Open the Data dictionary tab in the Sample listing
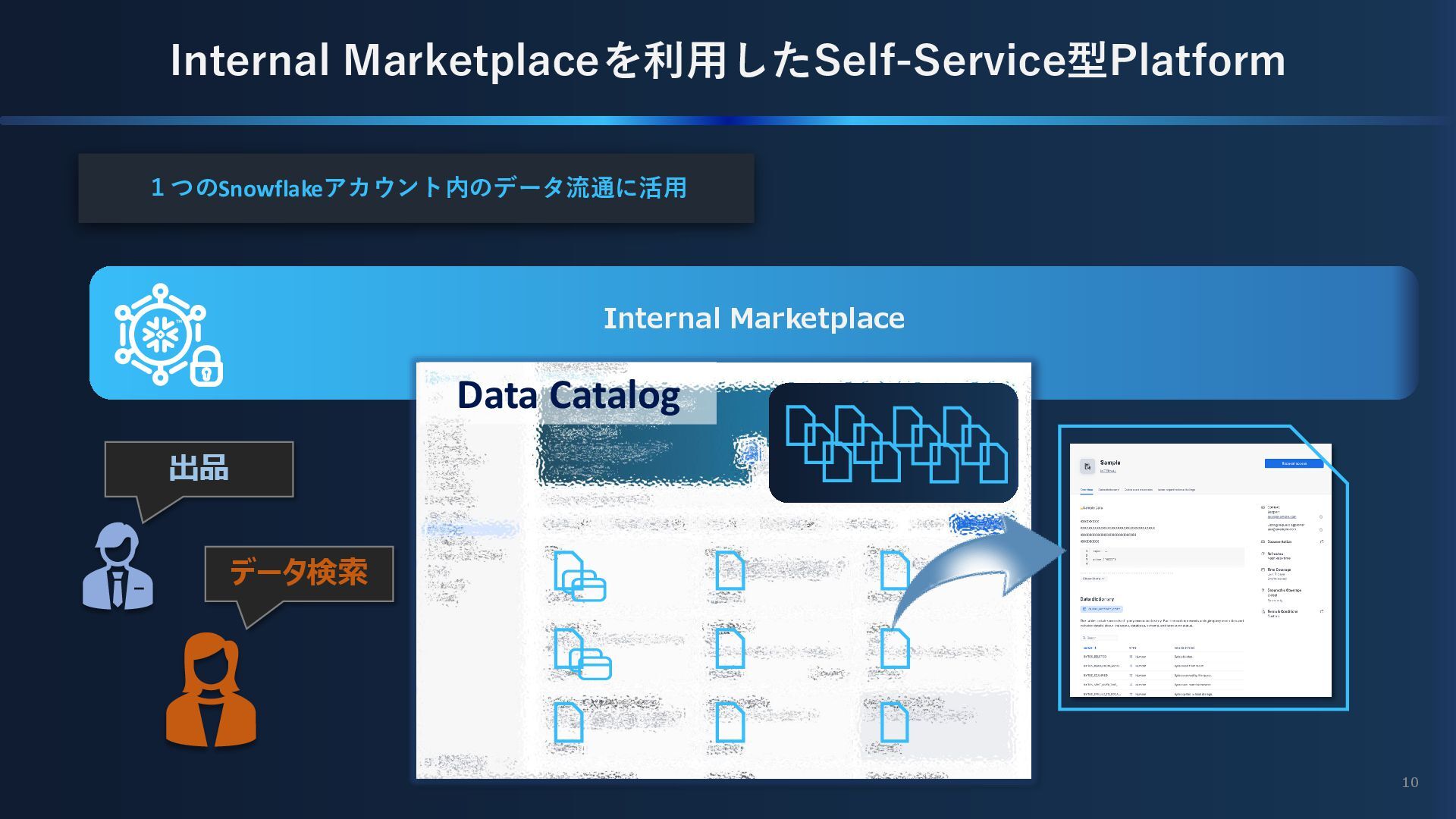The height and width of the screenshot is (819, 1456). [1109, 490]
